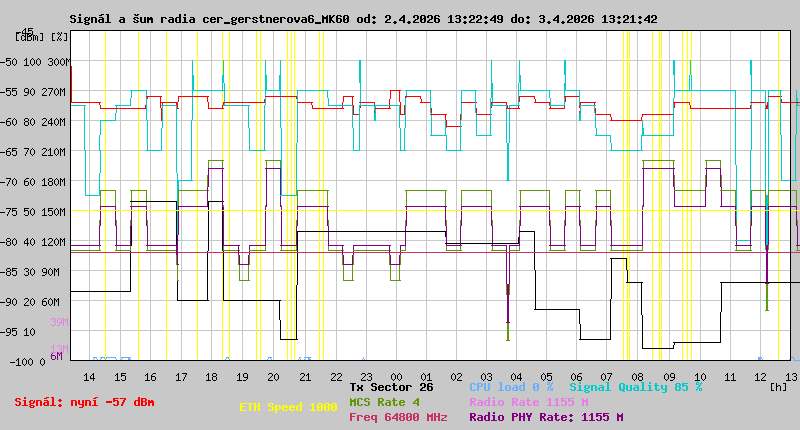Select the pink Radio Rate 1155 M legend
The image size is (800, 430).
pos(528,401)
